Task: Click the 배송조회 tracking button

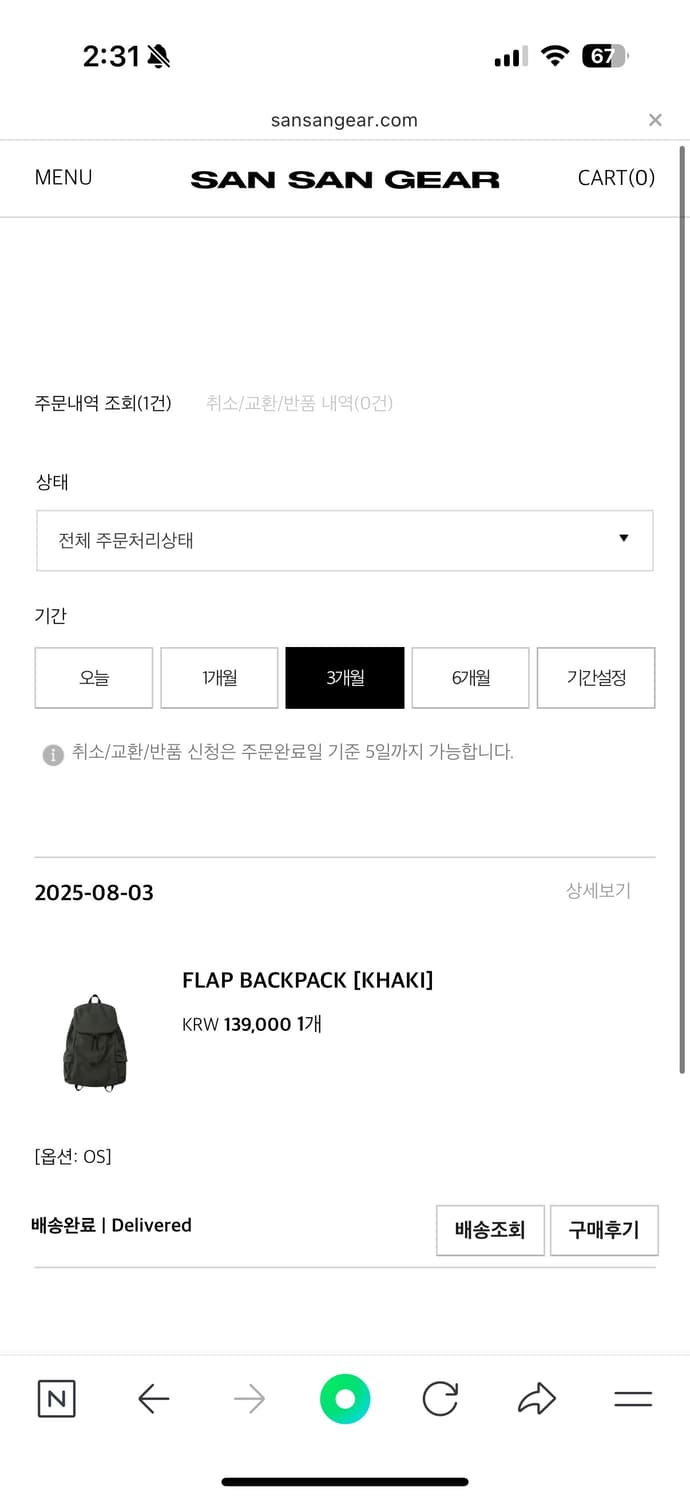Action: 490,1230
